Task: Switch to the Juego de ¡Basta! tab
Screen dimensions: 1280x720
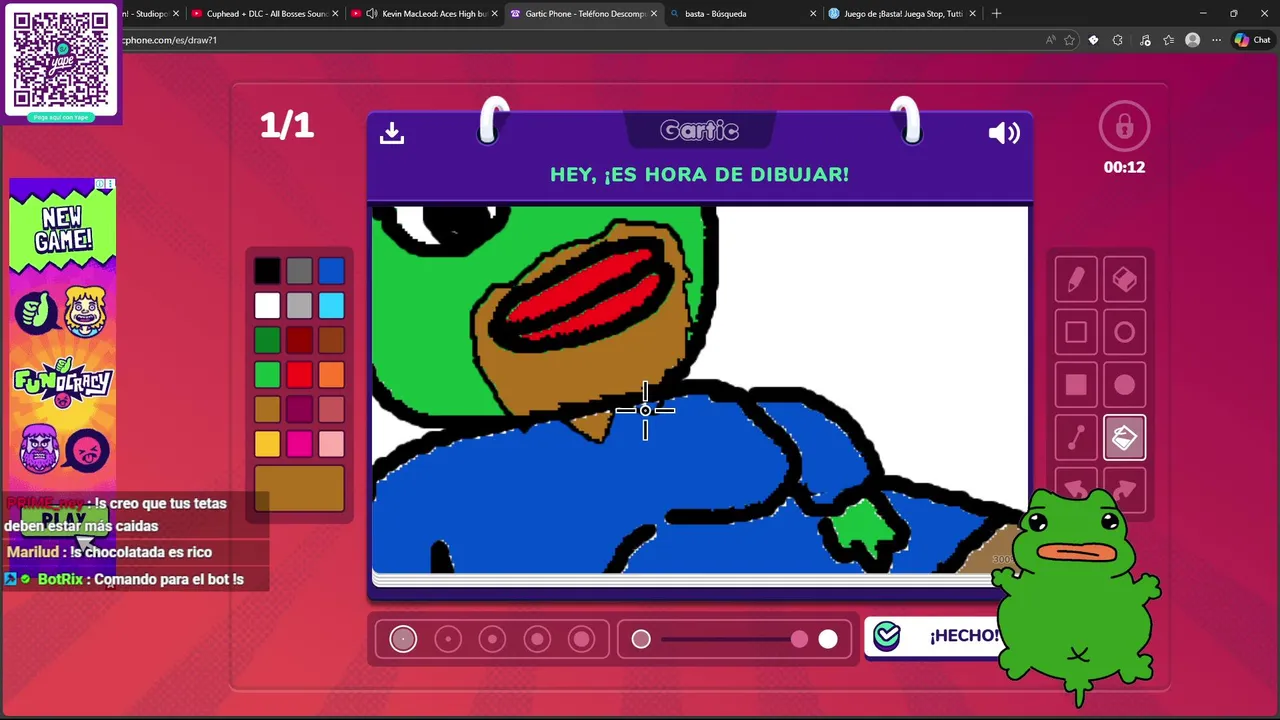Action: point(902,14)
